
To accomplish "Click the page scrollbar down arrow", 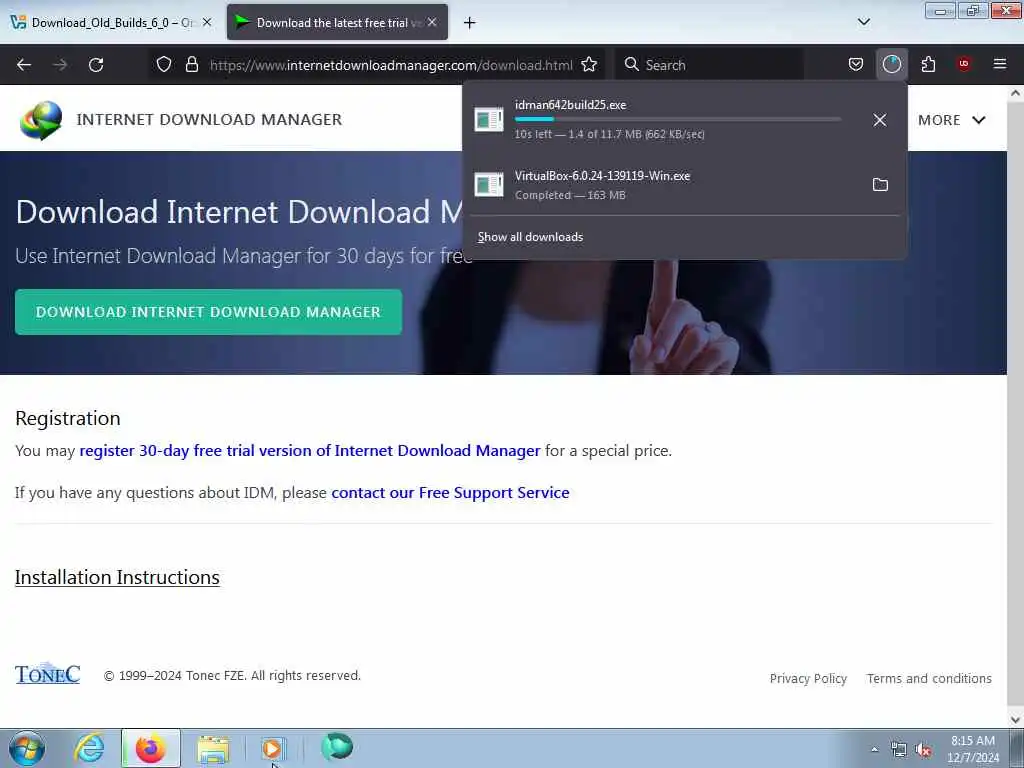I will 1015,720.
